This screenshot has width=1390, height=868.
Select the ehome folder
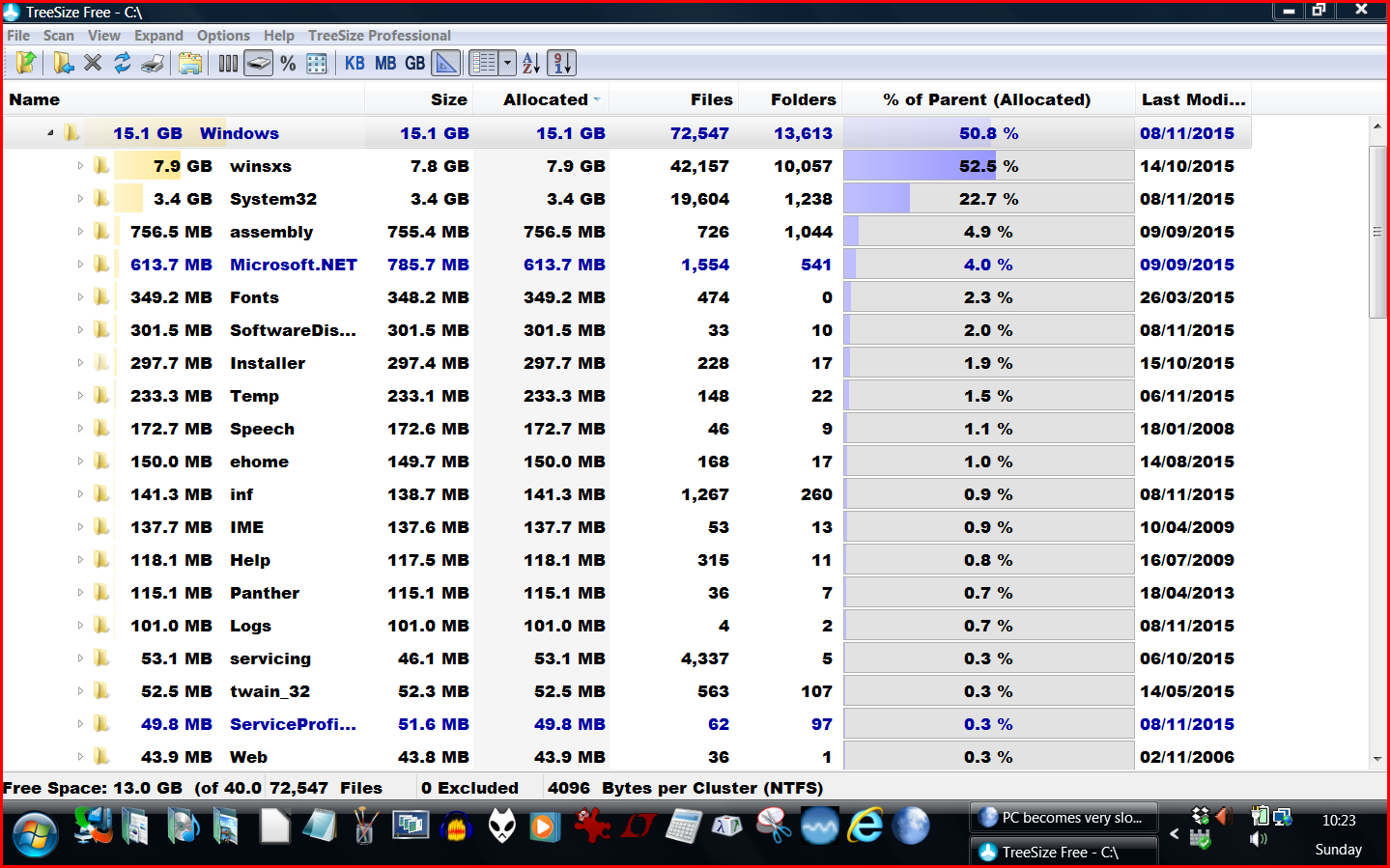click(259, 462)
